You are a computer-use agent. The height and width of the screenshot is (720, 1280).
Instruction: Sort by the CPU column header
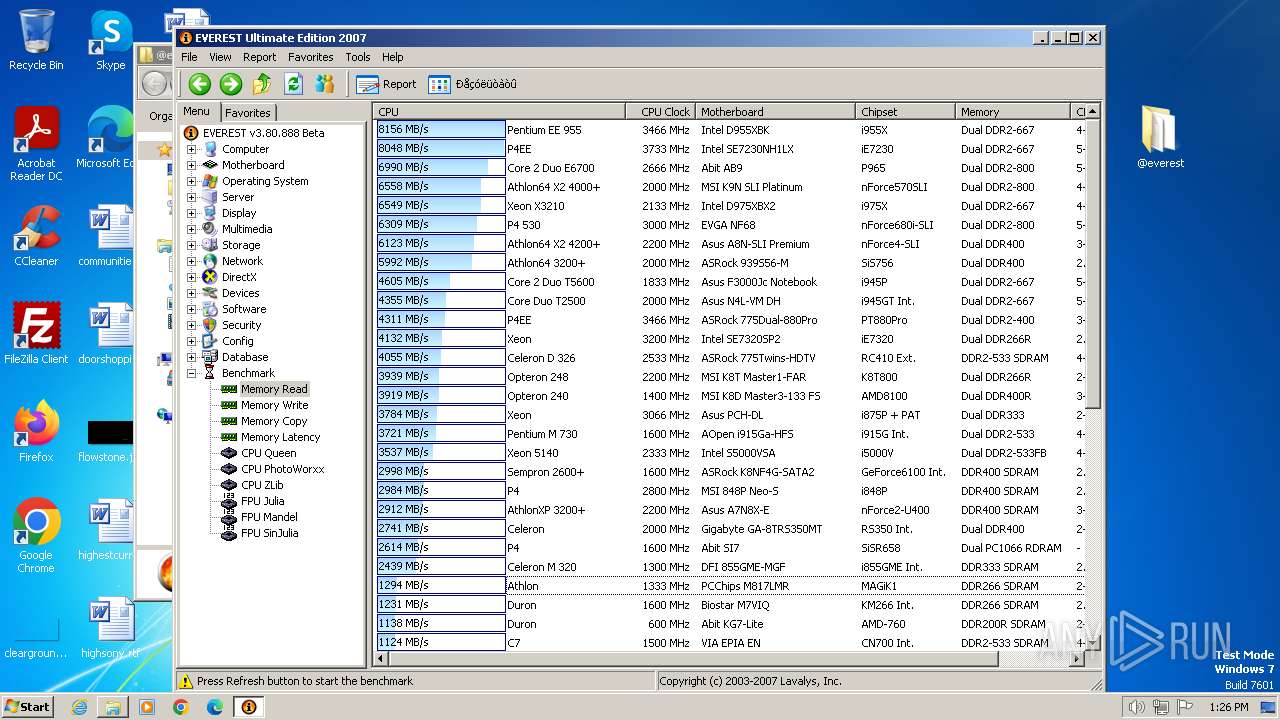pyautogui.click(x=500, y=112)
